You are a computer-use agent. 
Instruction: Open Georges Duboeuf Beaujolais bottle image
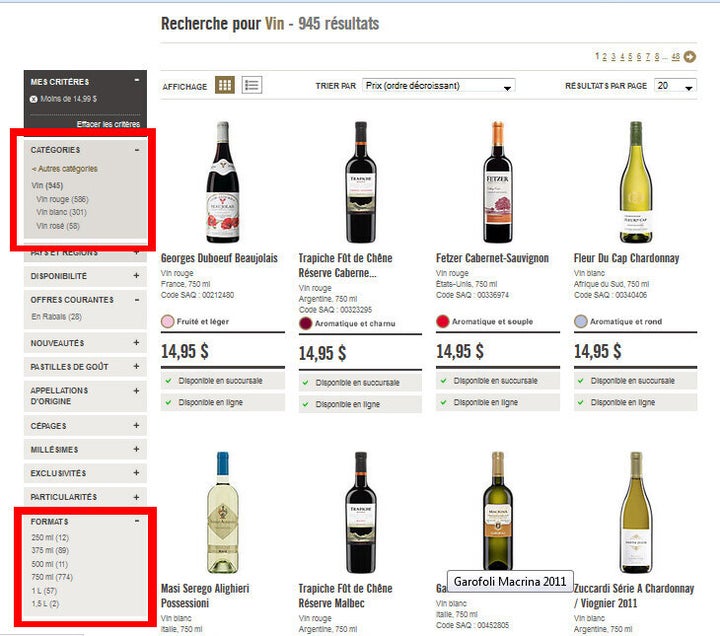coord(223,182)
